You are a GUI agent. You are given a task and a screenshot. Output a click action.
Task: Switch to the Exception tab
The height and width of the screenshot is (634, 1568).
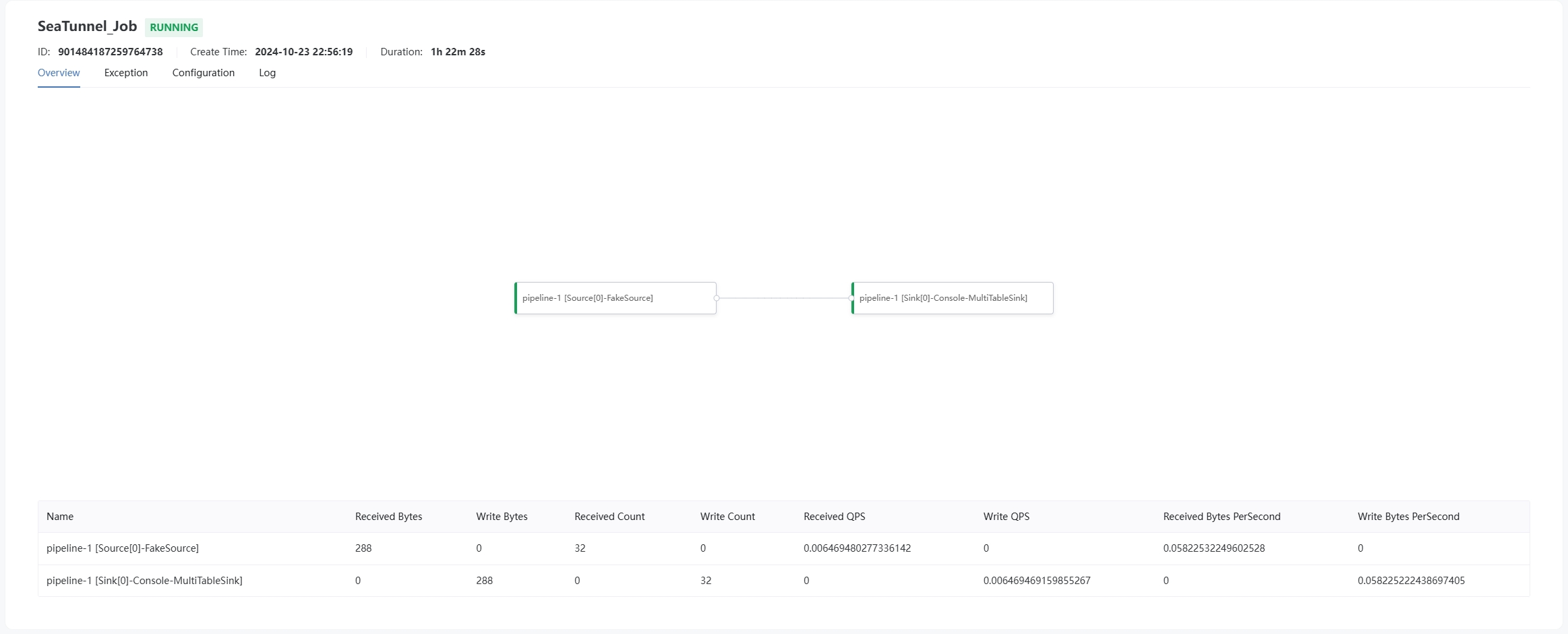pos(126,73)
